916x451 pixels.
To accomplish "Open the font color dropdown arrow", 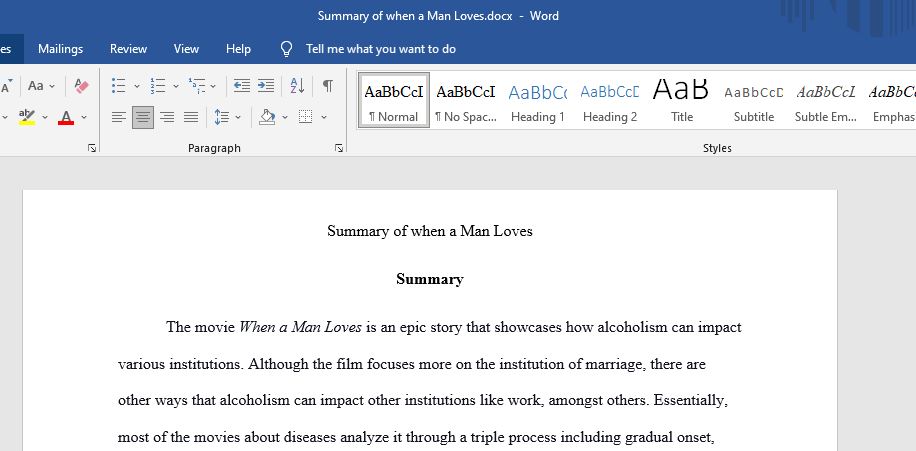I will pyautogui.click(x=84, y=117).
